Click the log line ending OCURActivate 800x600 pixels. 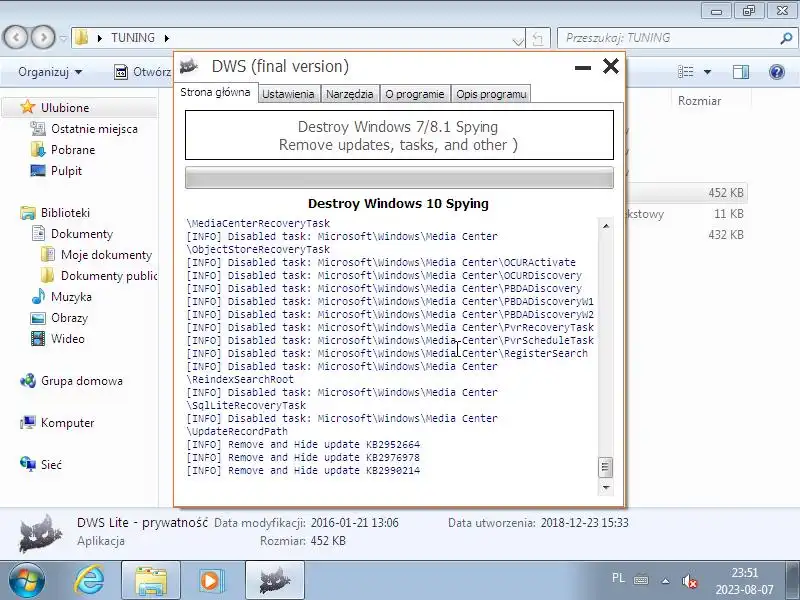(381, 262)
